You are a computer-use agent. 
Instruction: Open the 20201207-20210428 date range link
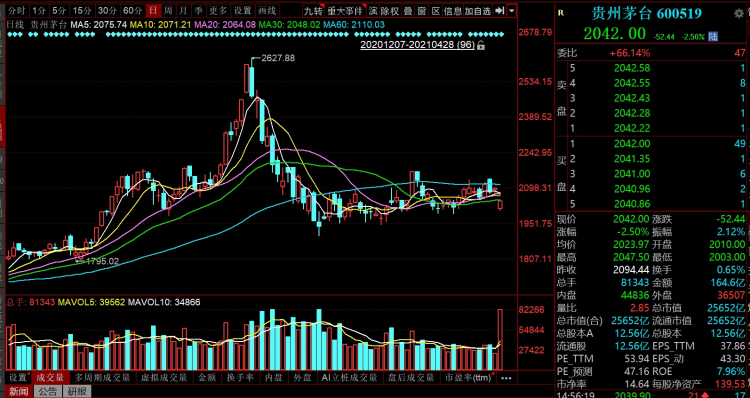pyautogui.click(x=417, y=45)
